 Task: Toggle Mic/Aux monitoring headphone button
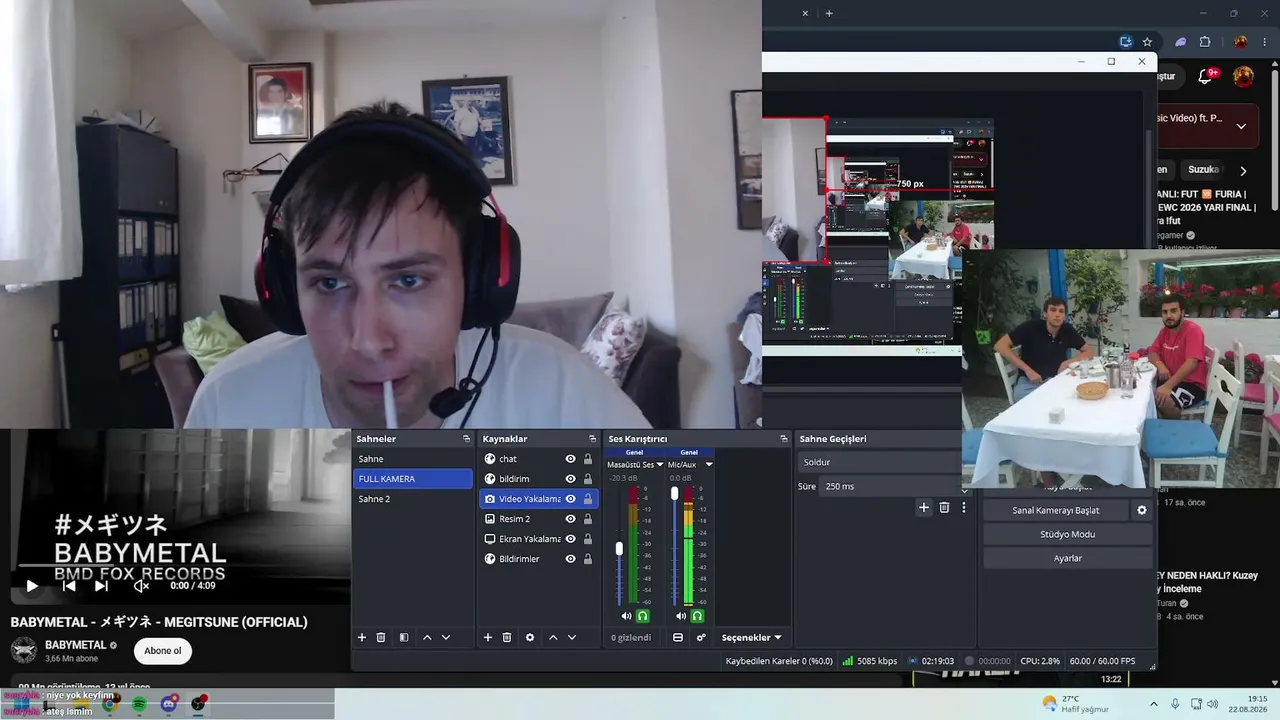[698, 616]
